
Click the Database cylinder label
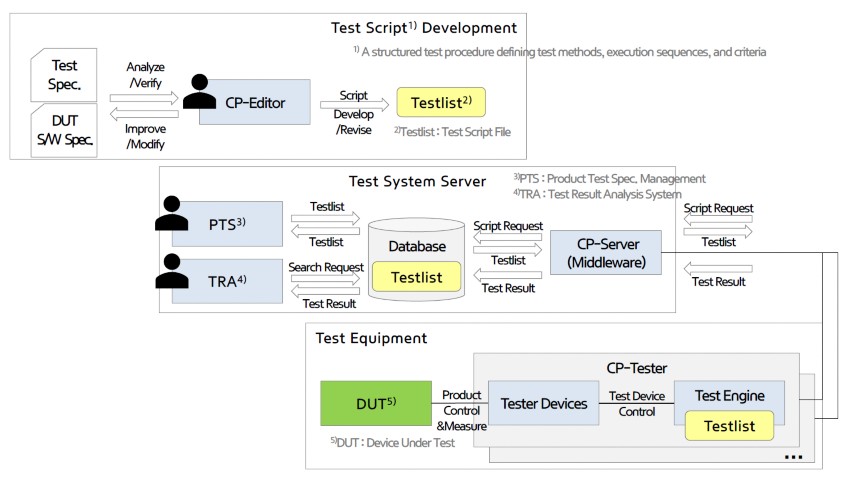click(417, 246)
